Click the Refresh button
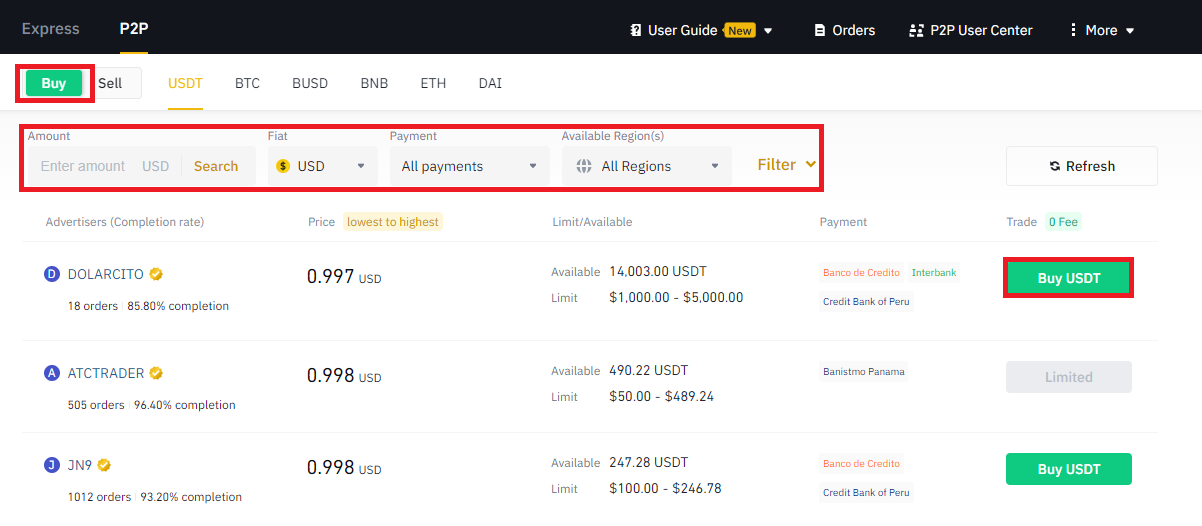 (x=1082, y=166)
